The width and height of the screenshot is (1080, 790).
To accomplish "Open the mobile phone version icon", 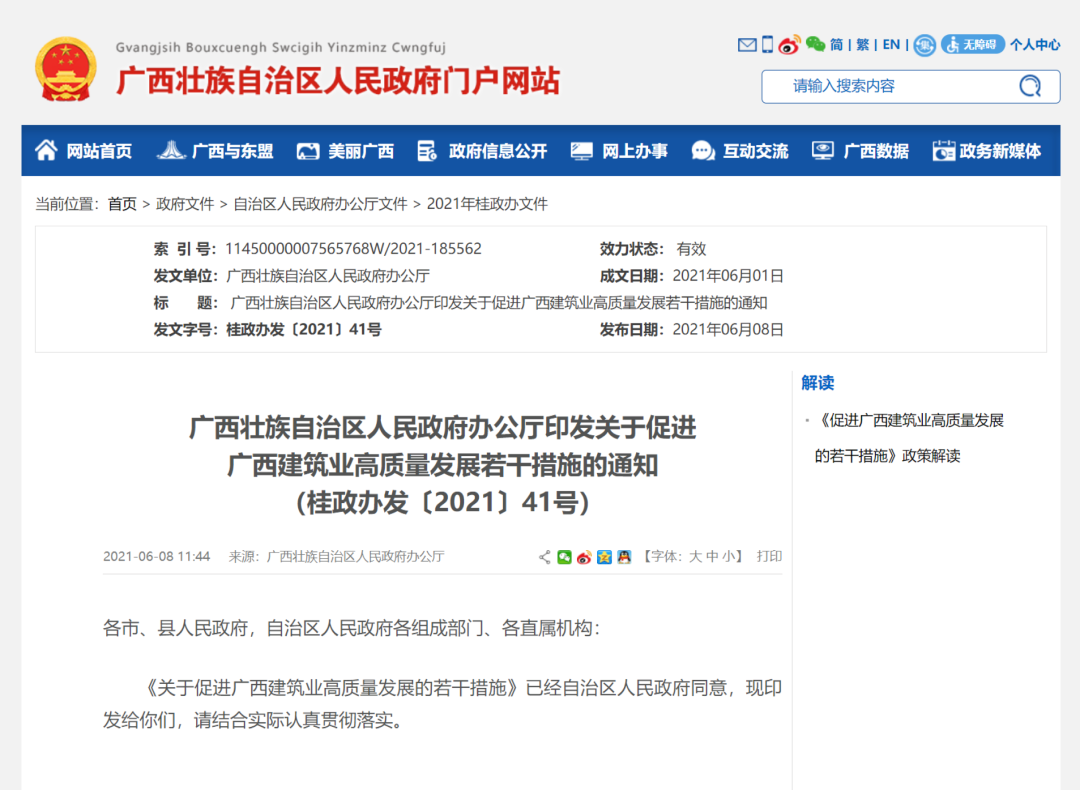I will click(x=767, y=45).
